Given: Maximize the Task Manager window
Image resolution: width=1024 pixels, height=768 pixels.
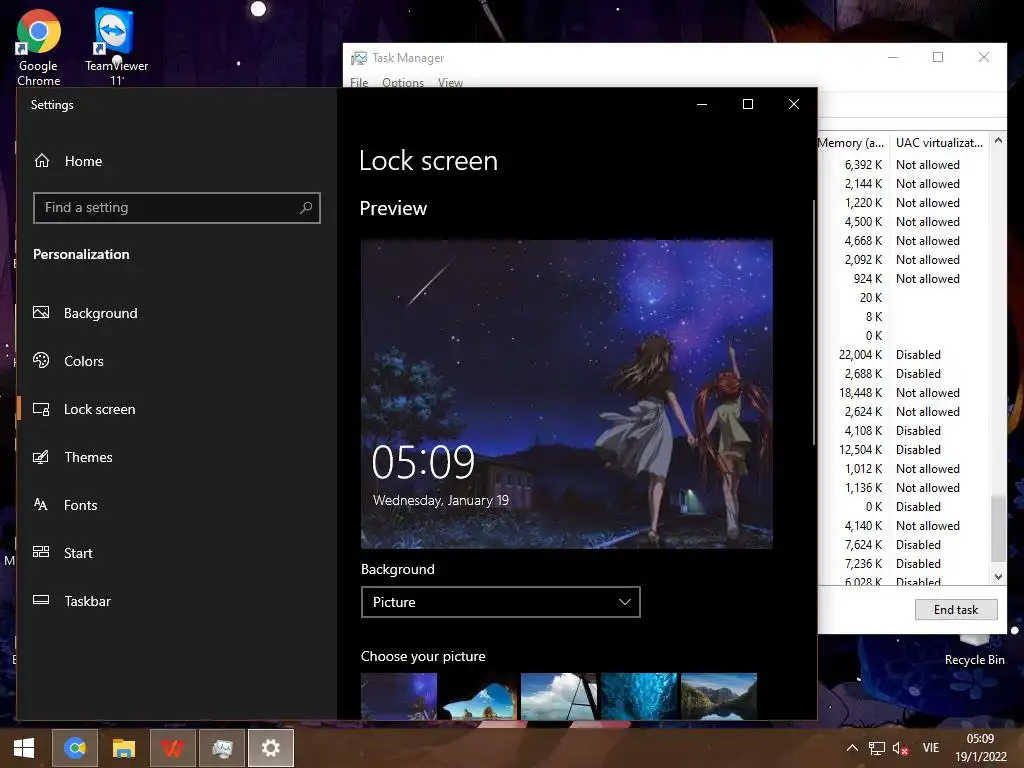Looking at the screenshot, I should click(938, 57).
